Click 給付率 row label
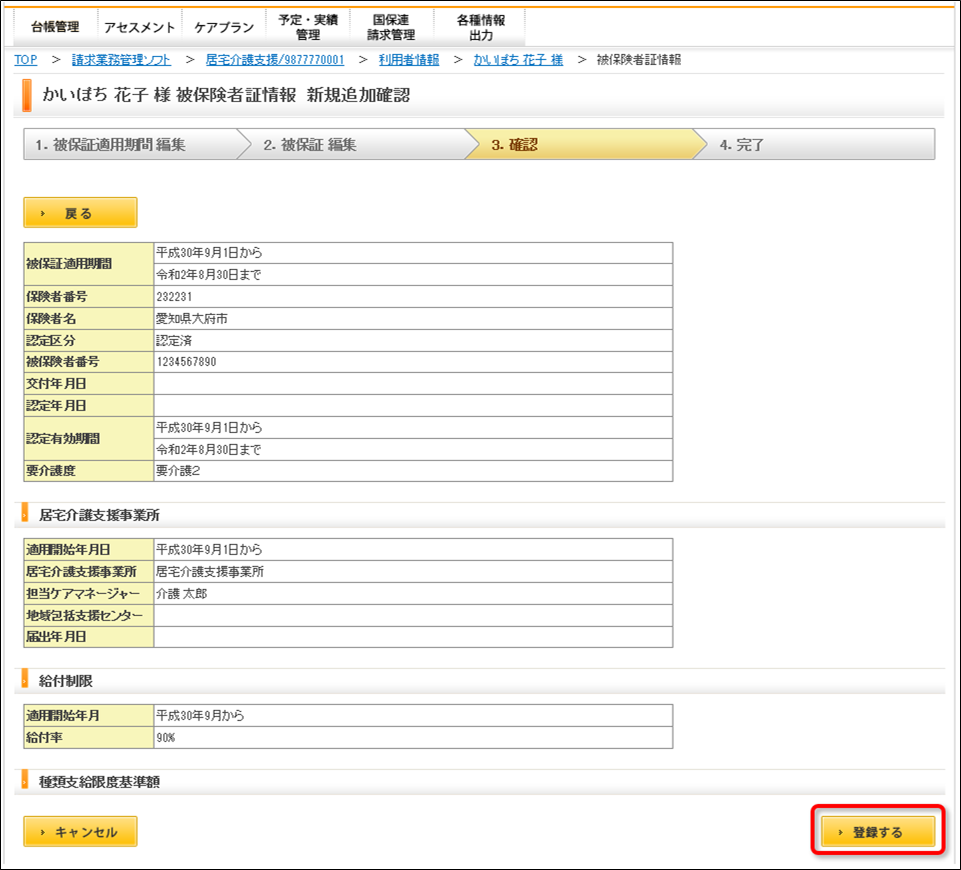 89,738
